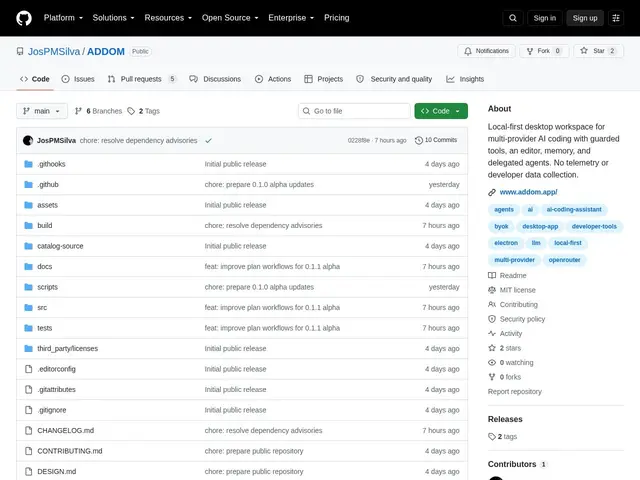Open the Report repository link

coord(515,391)
